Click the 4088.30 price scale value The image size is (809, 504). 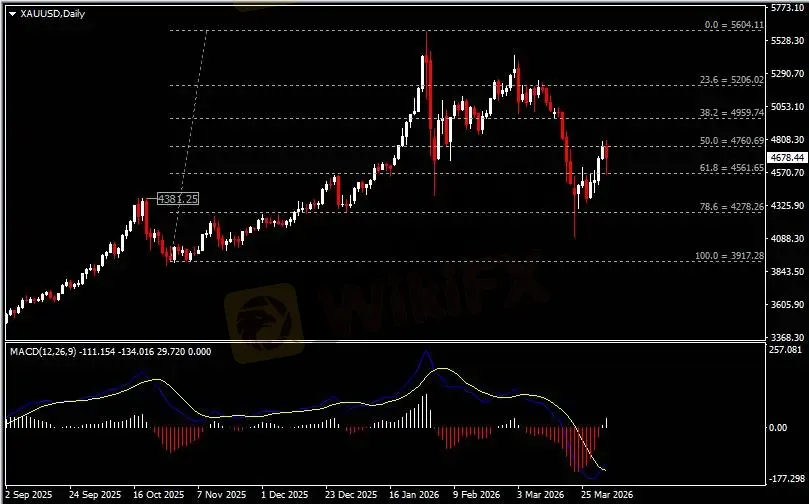pos(788,238)
